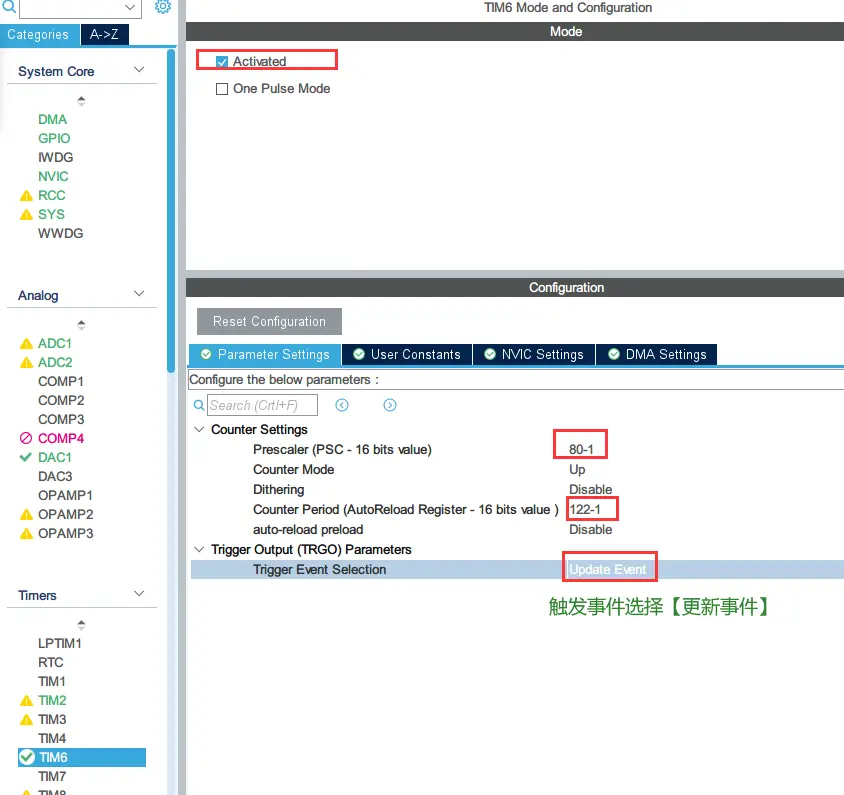
Task: Go to next search result arrow
Action: coord(390,405)
